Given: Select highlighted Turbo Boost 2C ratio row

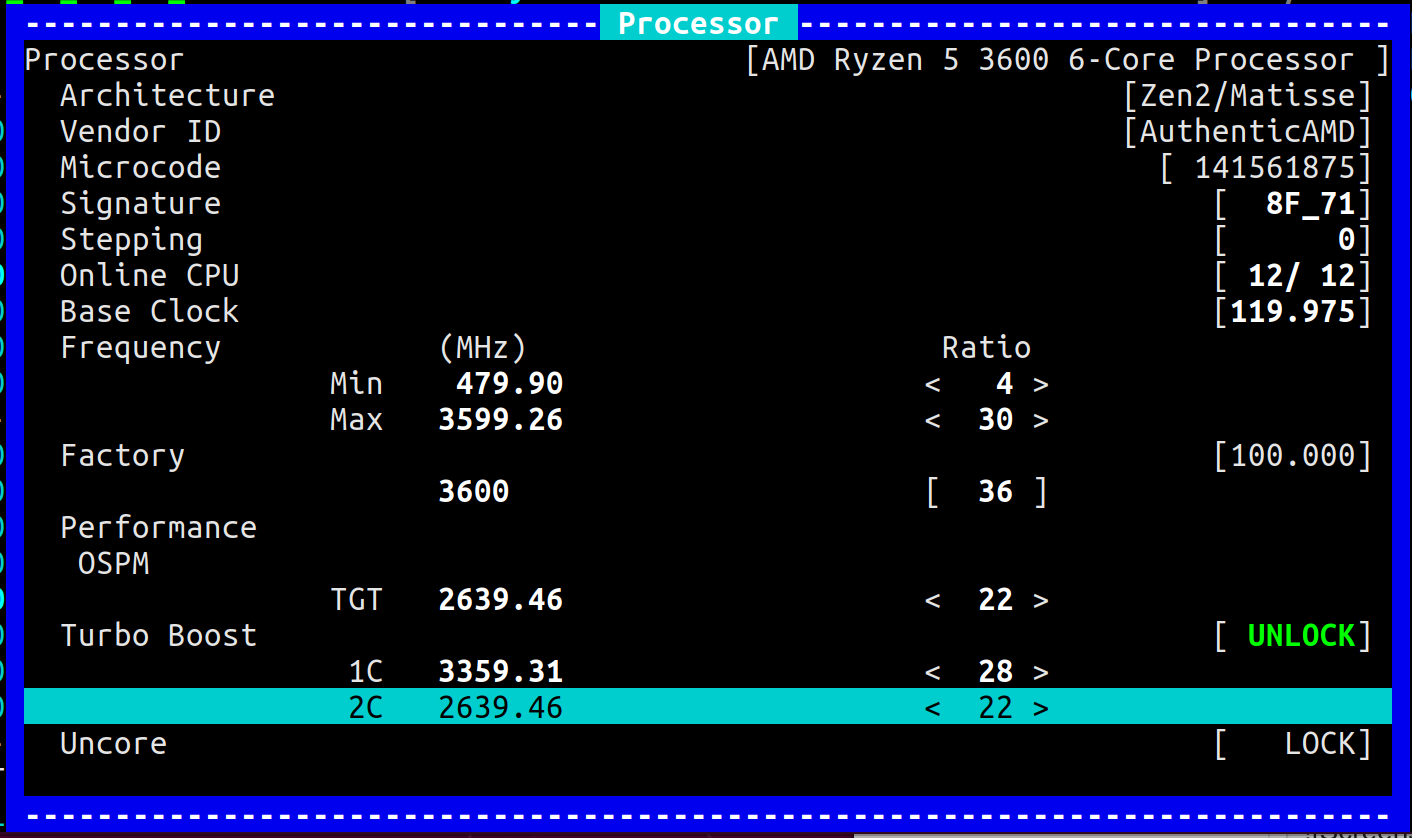Looking at the screenshot, I should (x=707, y=707).
